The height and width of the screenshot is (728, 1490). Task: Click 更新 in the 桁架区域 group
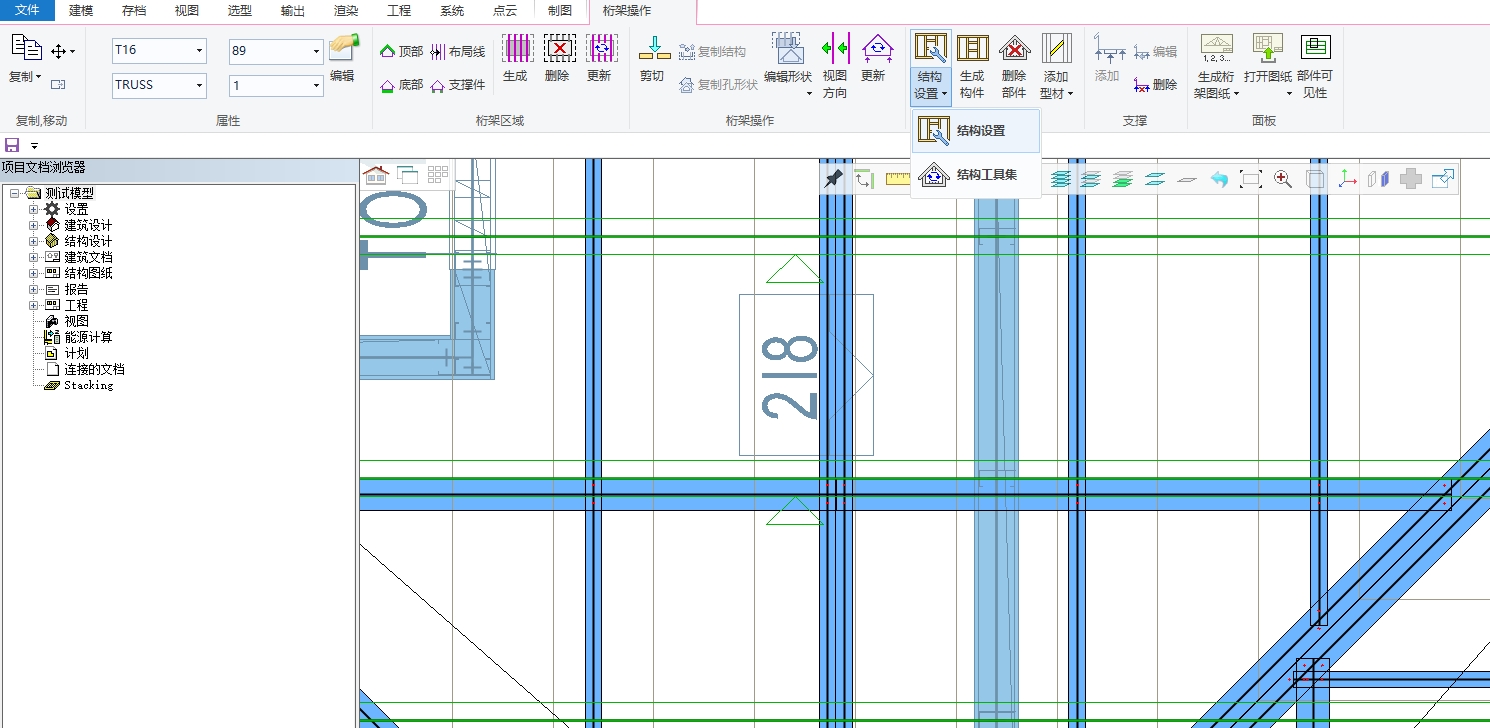pos(600,58)
